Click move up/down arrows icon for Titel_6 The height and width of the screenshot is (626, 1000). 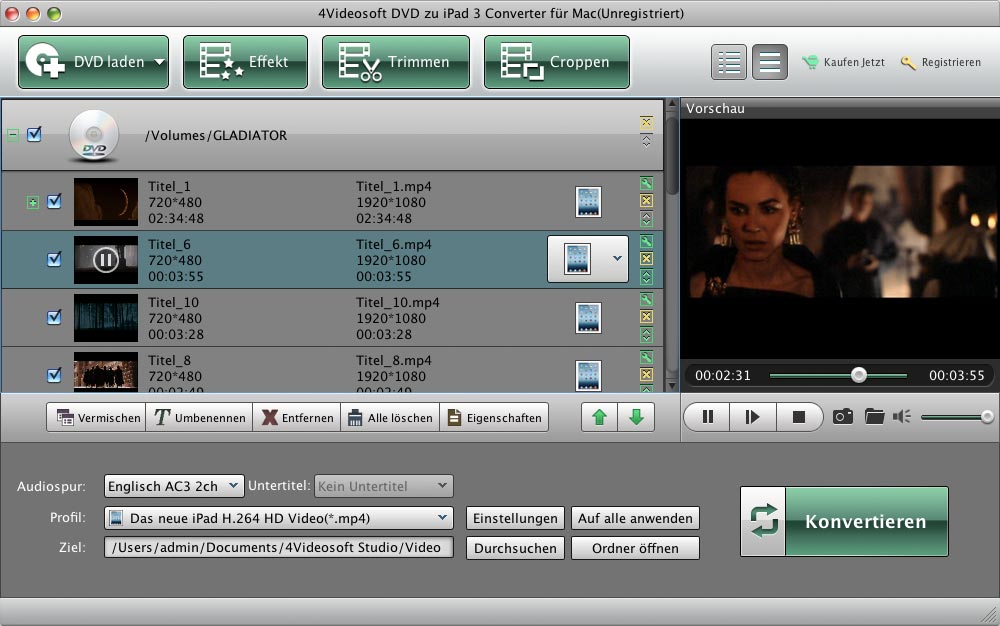click(x=646, y=277)
